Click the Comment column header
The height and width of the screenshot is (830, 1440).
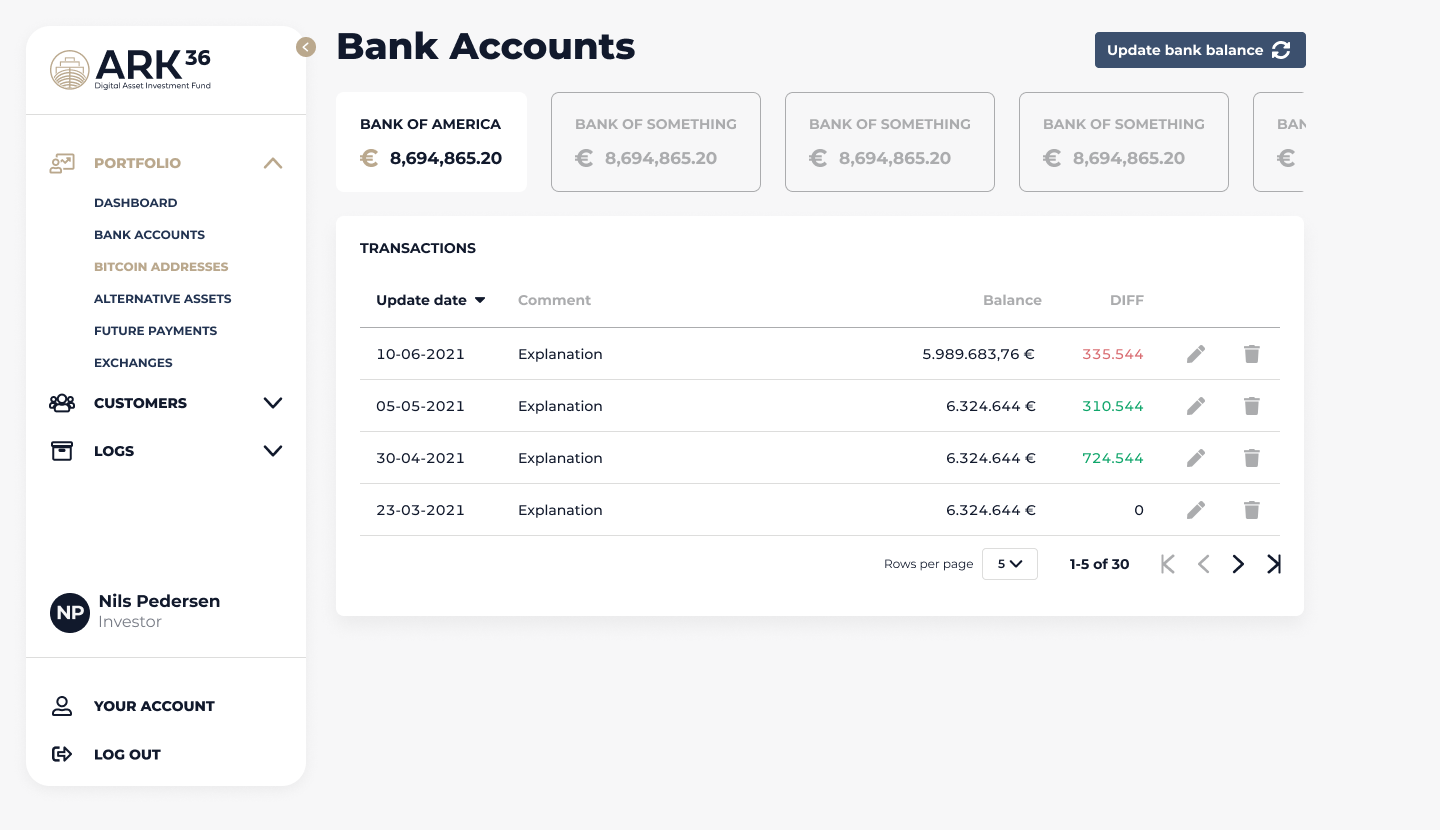[x=554, y=300]
